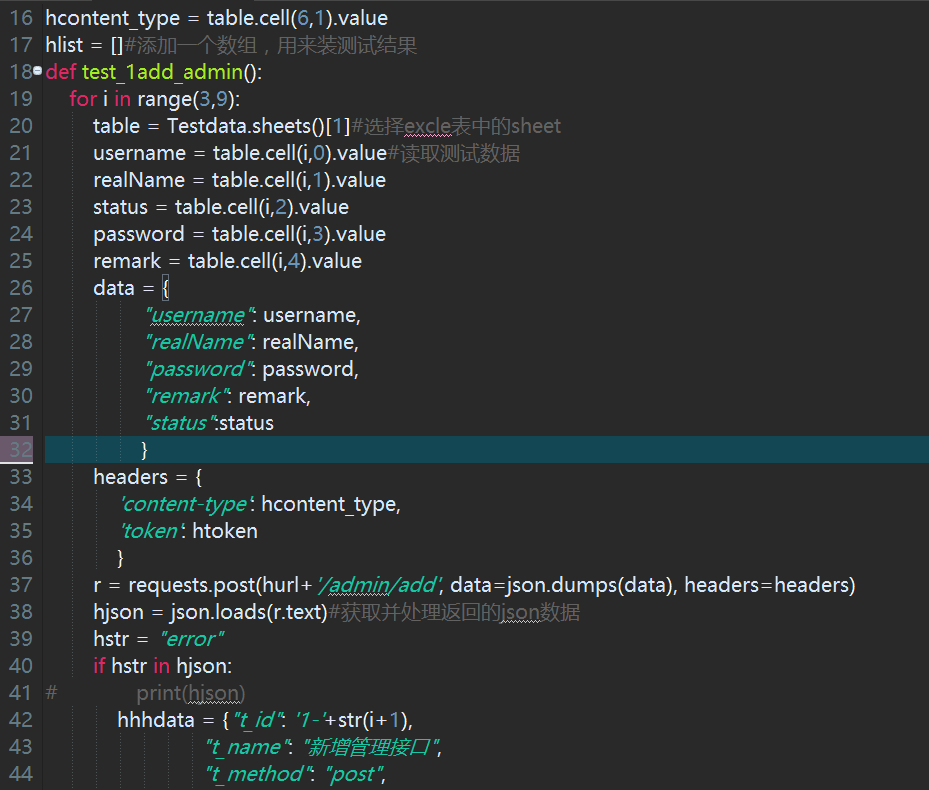929x790 pixels.
Task: Click the "t_method" key string
Action: coord(259,774)
